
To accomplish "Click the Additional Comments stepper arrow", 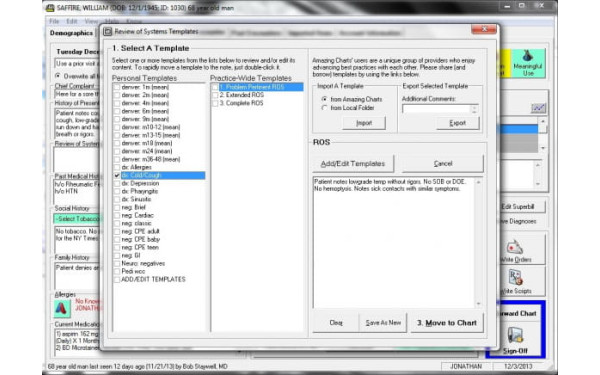I will click(x=474, y=109).
